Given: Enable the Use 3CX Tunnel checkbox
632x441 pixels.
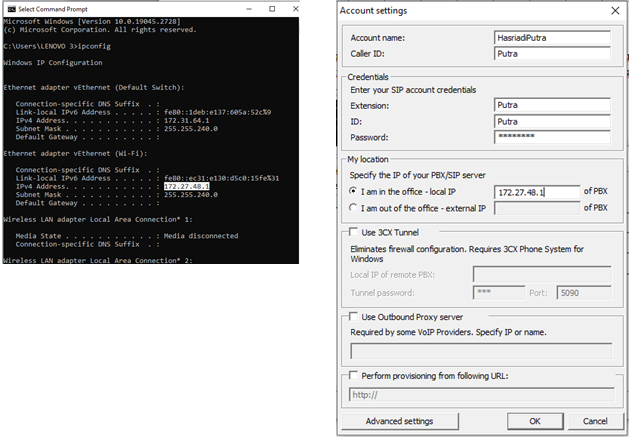Looking at the screenshot, I should point(353,232).
